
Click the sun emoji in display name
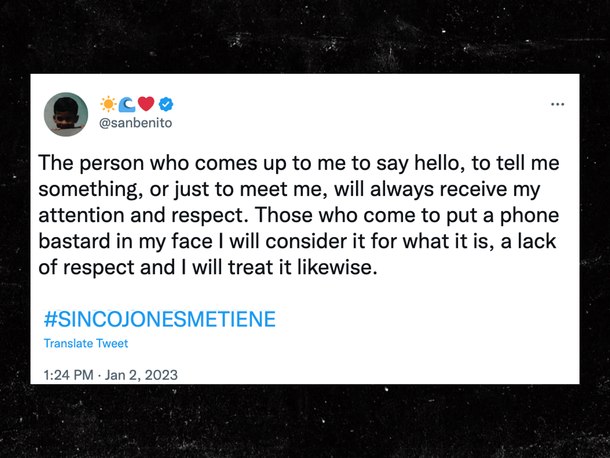click(108, 104)
